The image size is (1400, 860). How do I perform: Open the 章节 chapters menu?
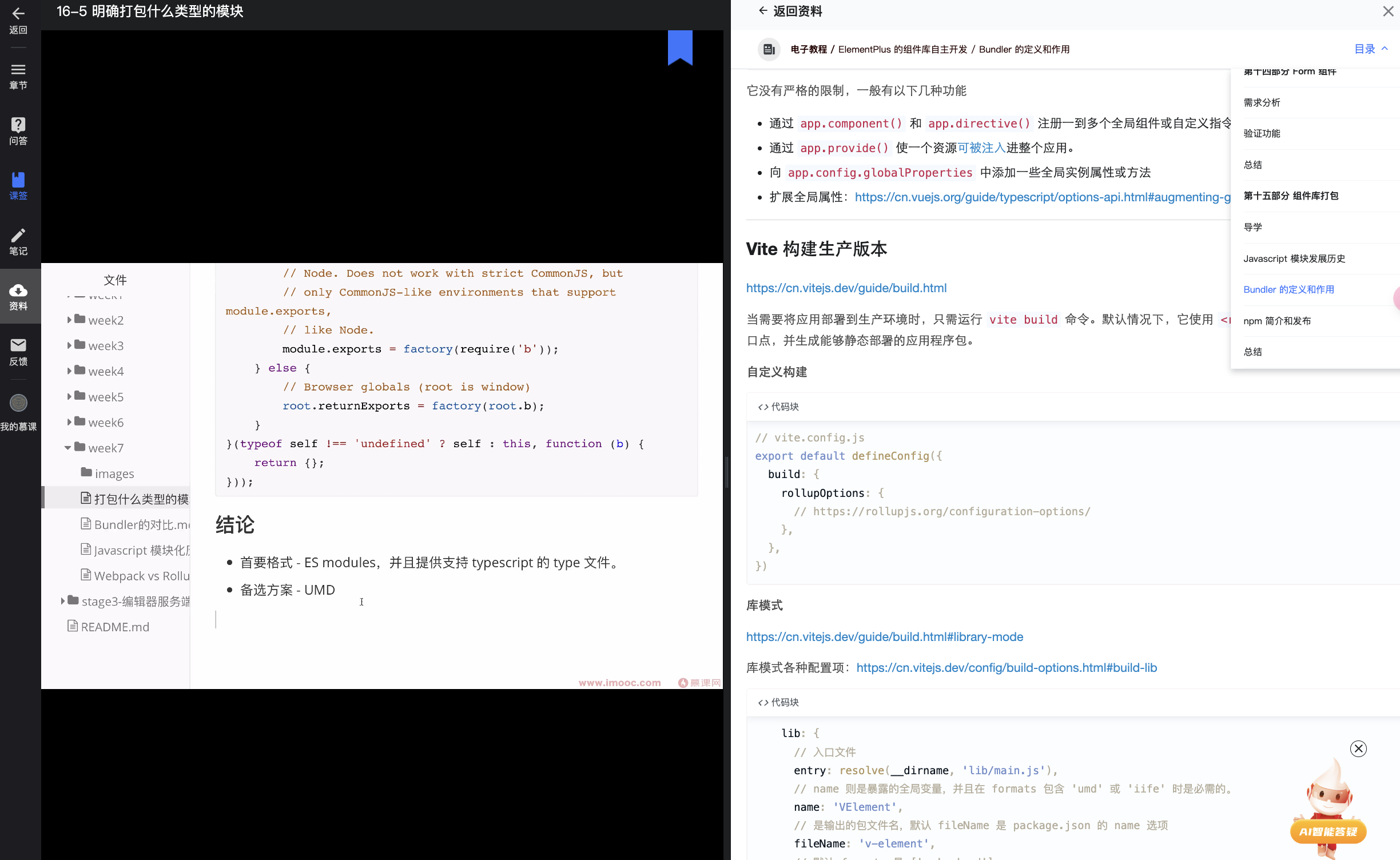(18, 76)
